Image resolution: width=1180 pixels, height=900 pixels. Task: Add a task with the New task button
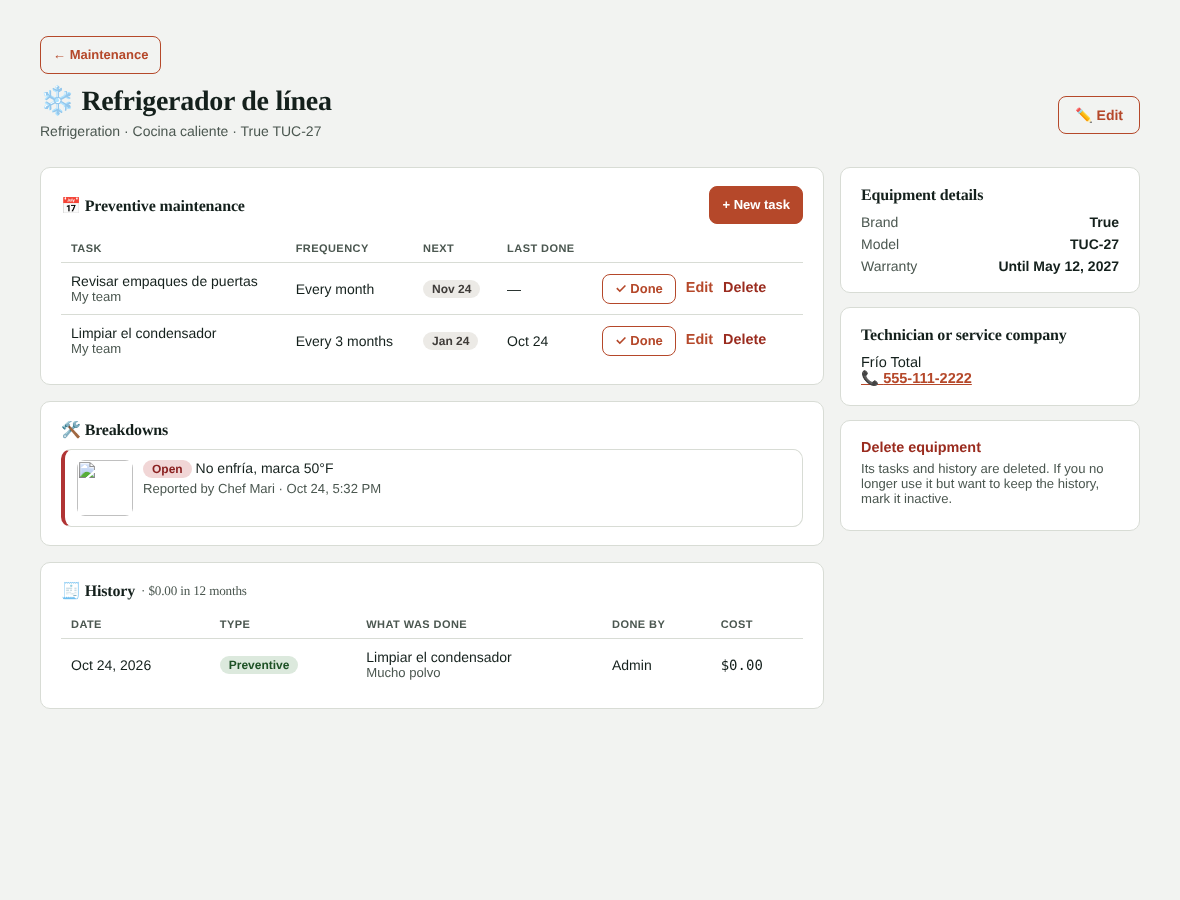pos(756,205)
